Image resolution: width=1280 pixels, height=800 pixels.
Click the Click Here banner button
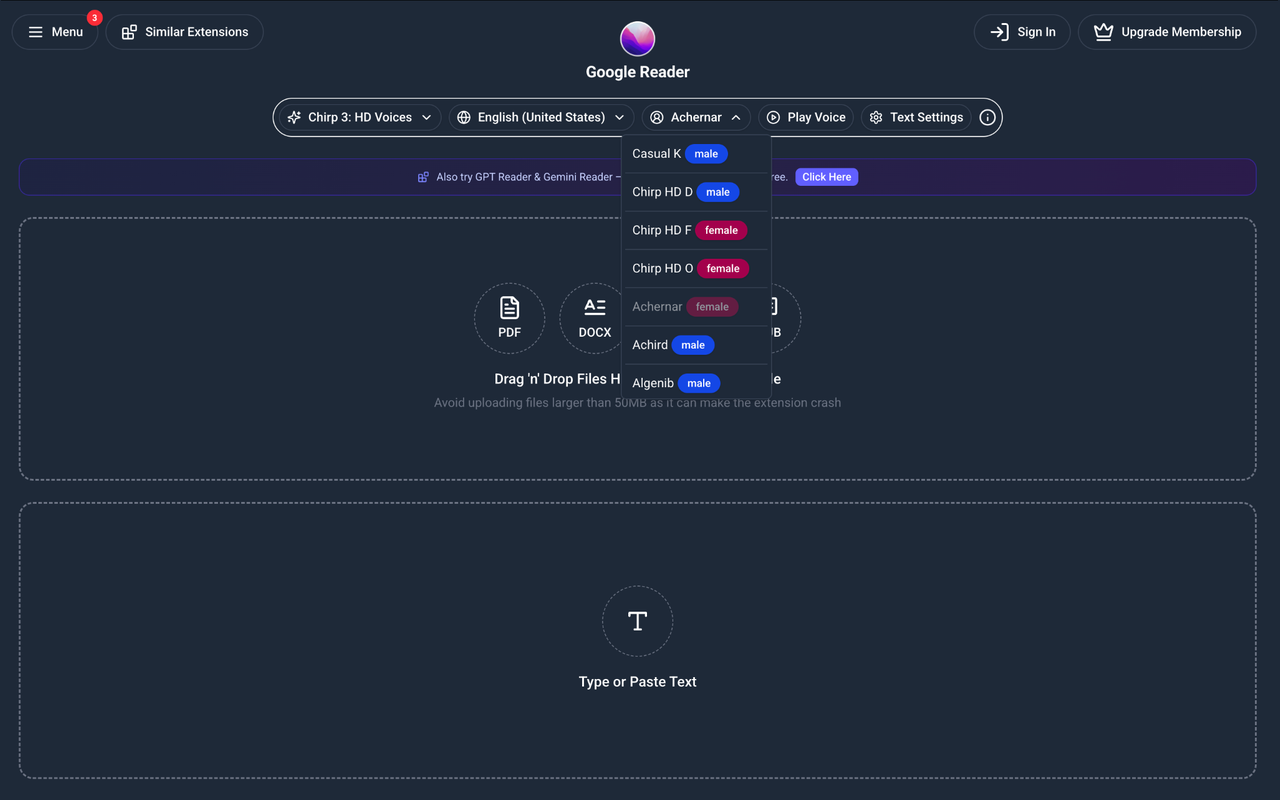(827, 177)
